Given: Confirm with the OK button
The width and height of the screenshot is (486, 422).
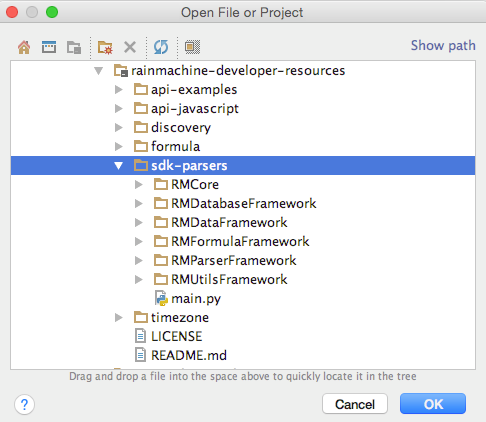Looking at the screenshot, I should (433, 404).
